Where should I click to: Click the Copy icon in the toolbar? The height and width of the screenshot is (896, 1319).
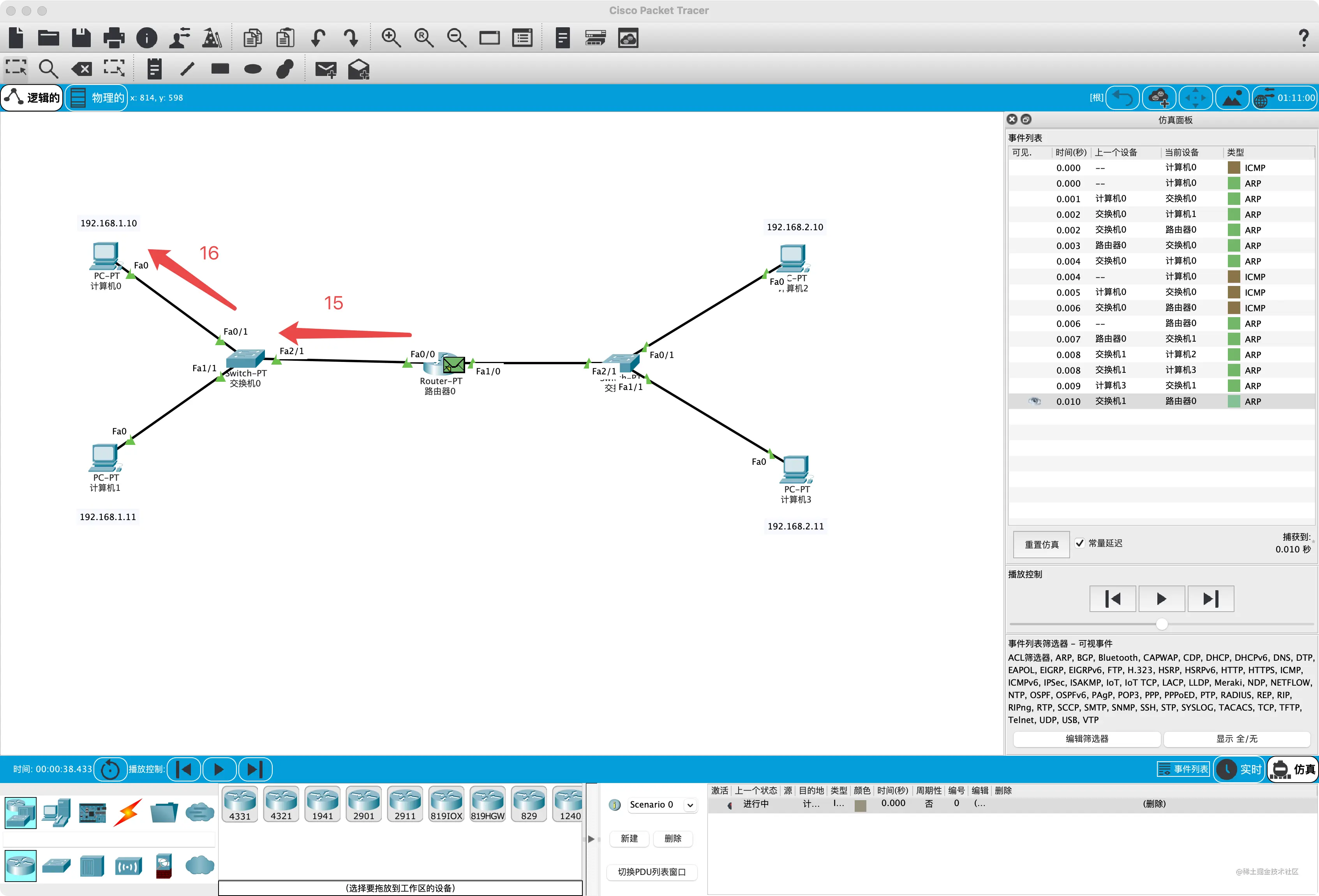click(x=252, y=38)
